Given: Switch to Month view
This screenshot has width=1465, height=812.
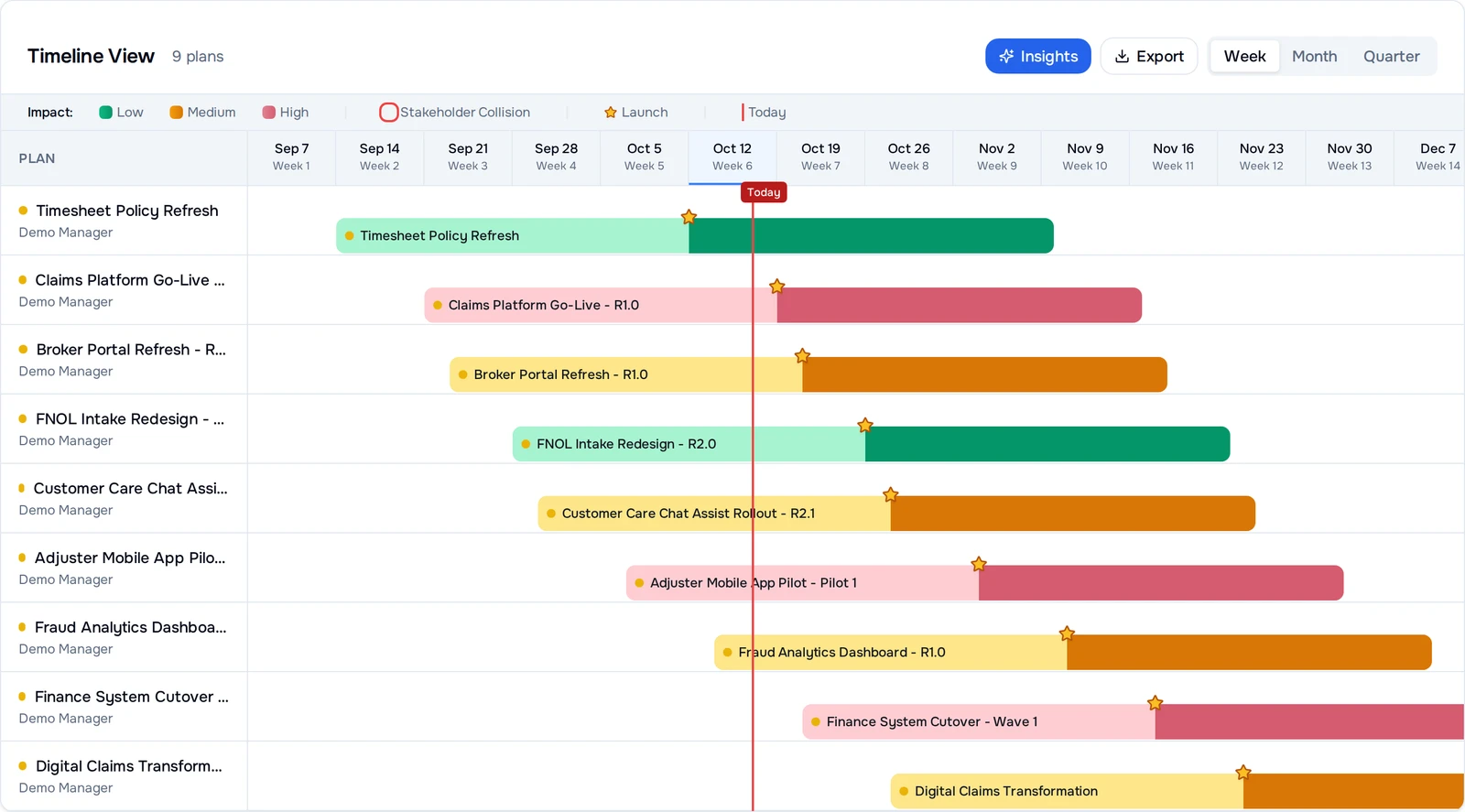Looking at the screenshot, I should (1314, 56).
